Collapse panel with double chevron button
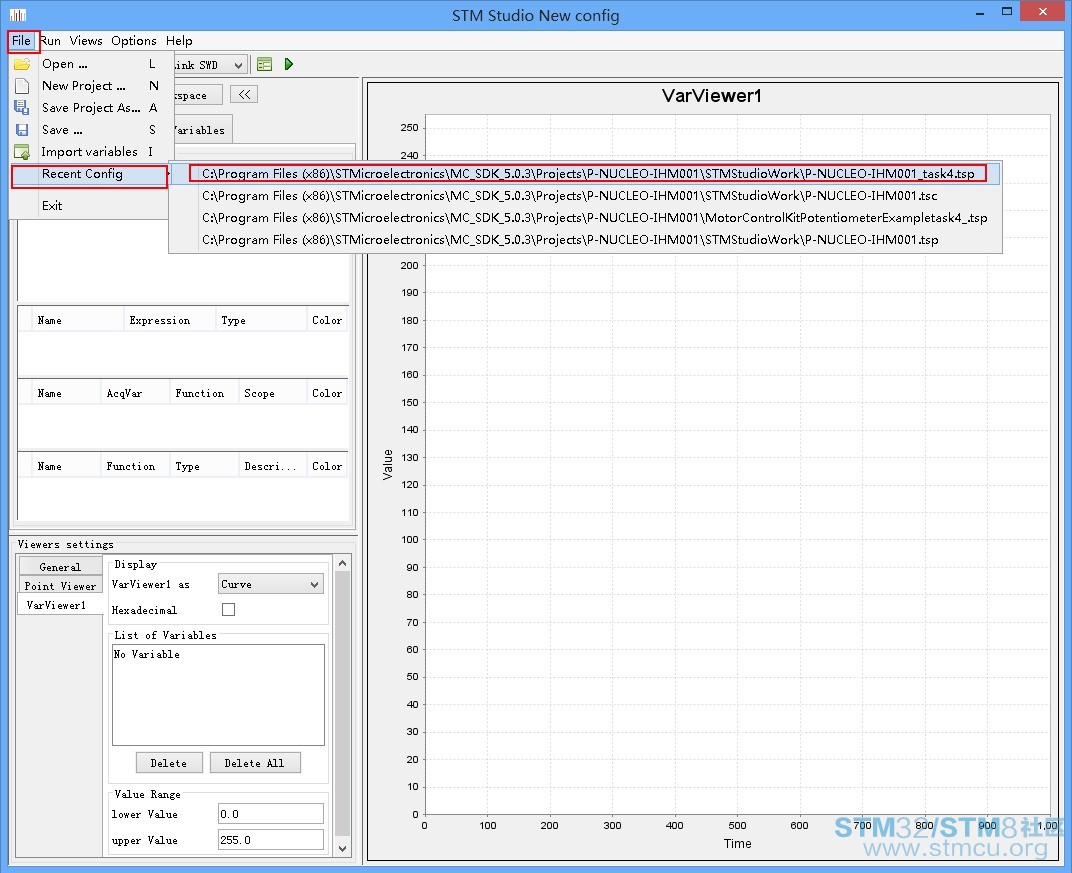Viewport: 1072px width, 873px height. click(x=244, y=94)
